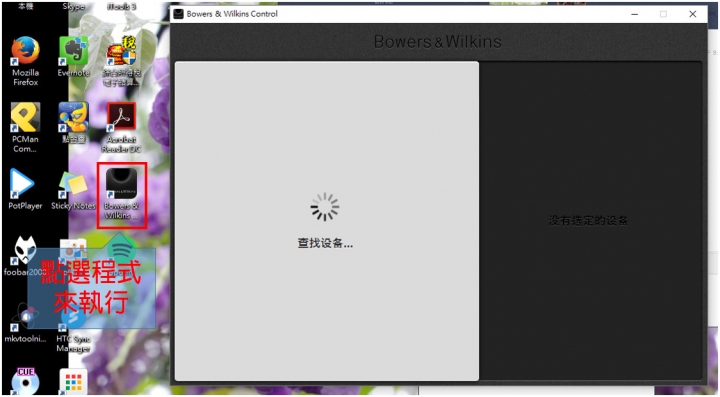Open the CUE disc desktop icon
720x397 pixels.
(25, 381)
